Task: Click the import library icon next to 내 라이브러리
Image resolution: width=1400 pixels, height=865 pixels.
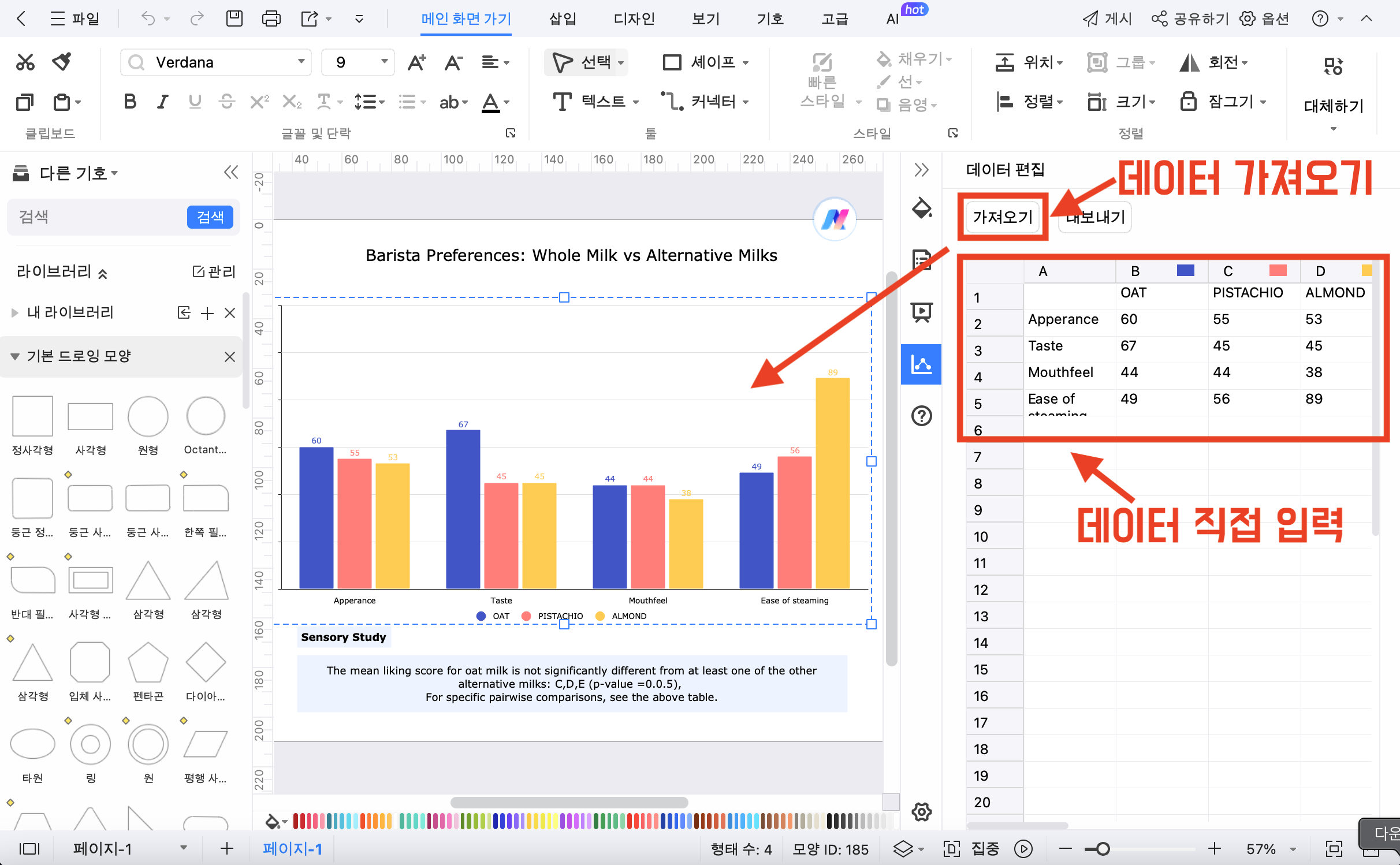Action: tap(184, 313)
